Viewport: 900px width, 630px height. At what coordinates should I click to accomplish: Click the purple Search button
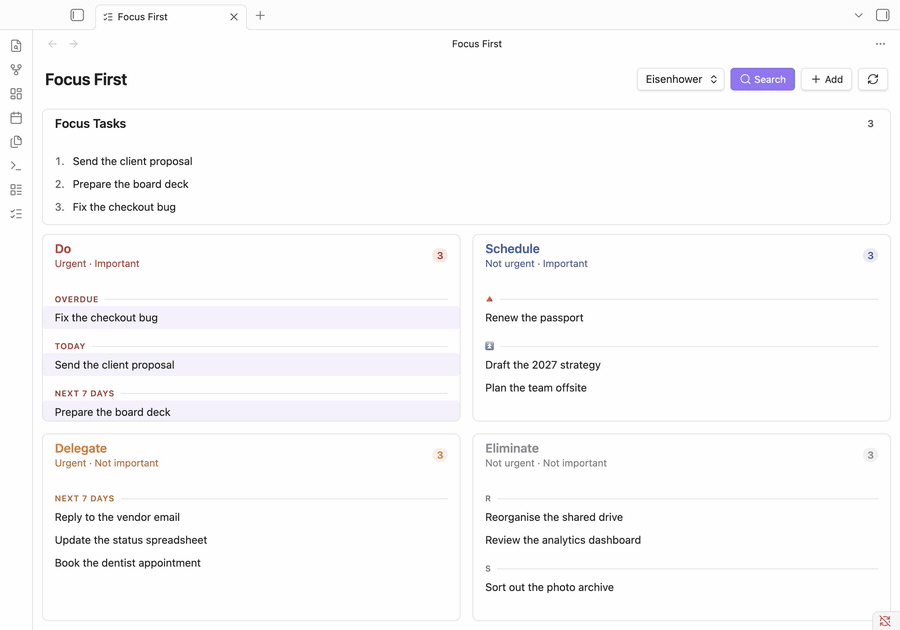pyautogui.click(x=762, y=79)
